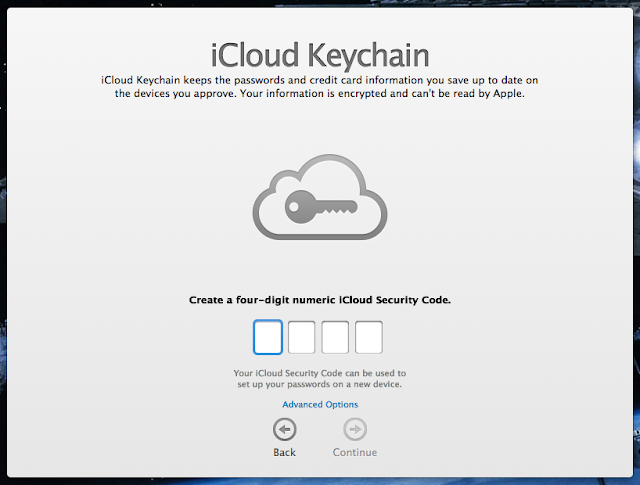Select the first security code digit box
The width and height of the screenshot is (640, 485).
(x=268, y=337)
